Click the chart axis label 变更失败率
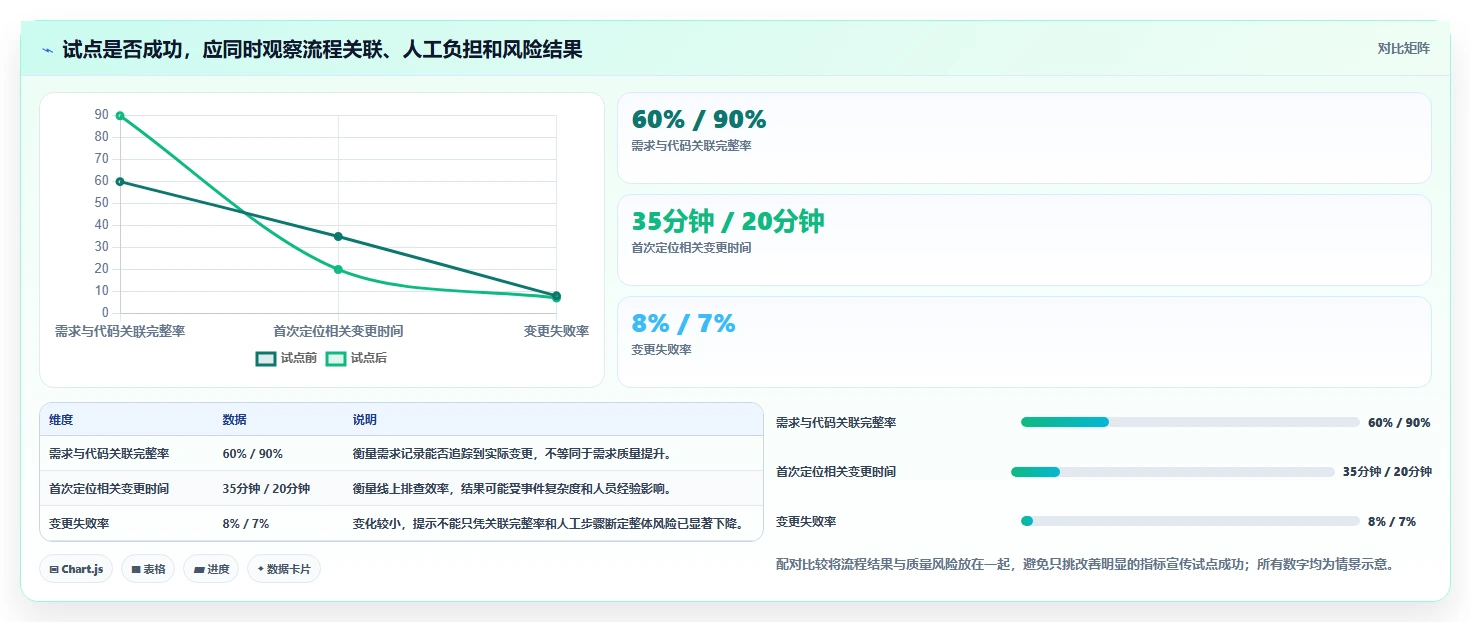 click(x=556, y=331)
